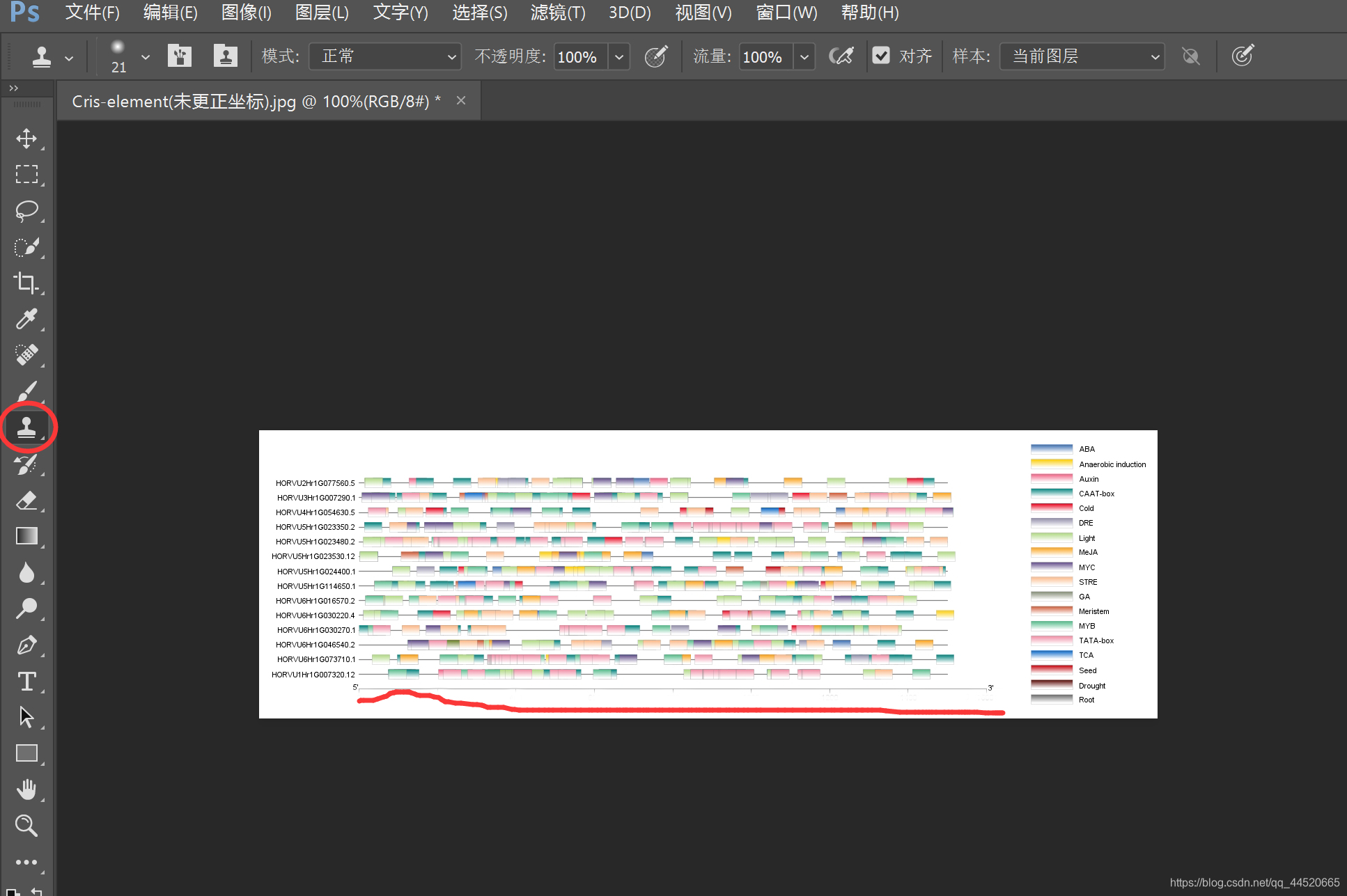Open the Clone Source panel button
Screen dimensions: 1347x896
click(225, 56)
